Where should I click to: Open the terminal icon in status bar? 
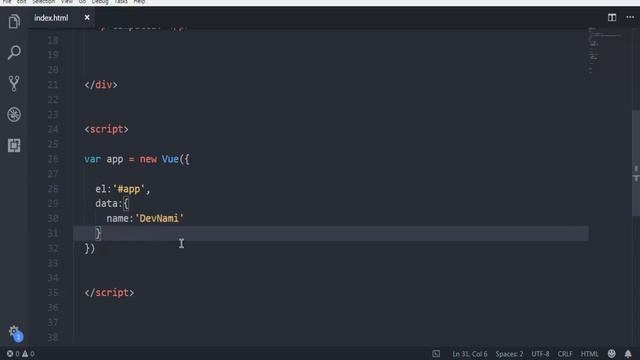(x=436, y=353)
